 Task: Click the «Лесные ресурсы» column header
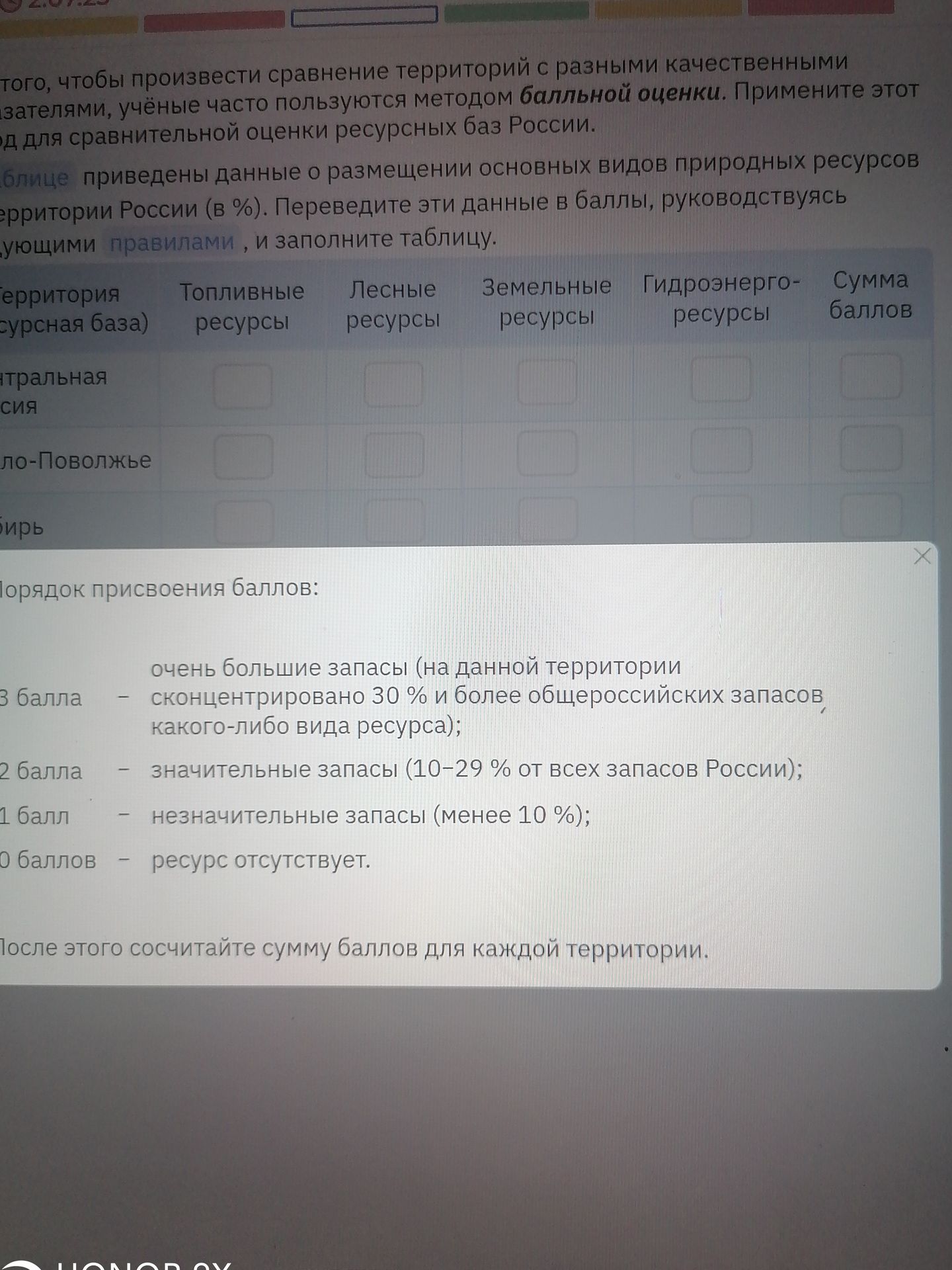point(393,304)
